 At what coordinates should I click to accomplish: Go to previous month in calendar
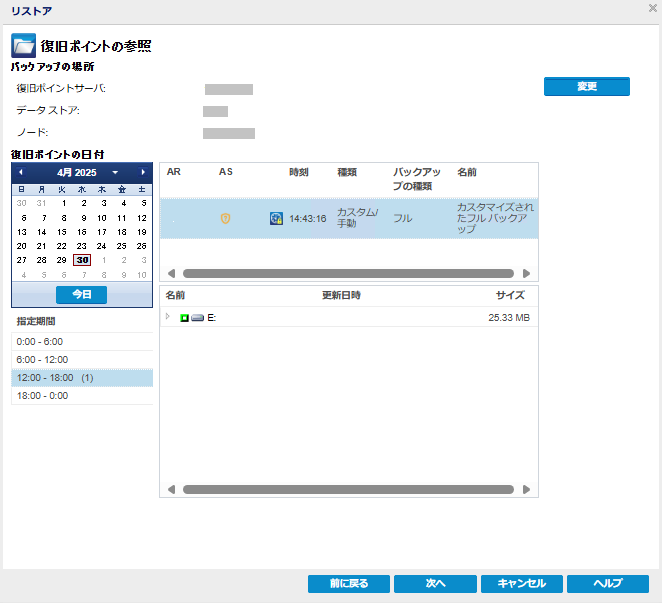[x=21, y=172]
